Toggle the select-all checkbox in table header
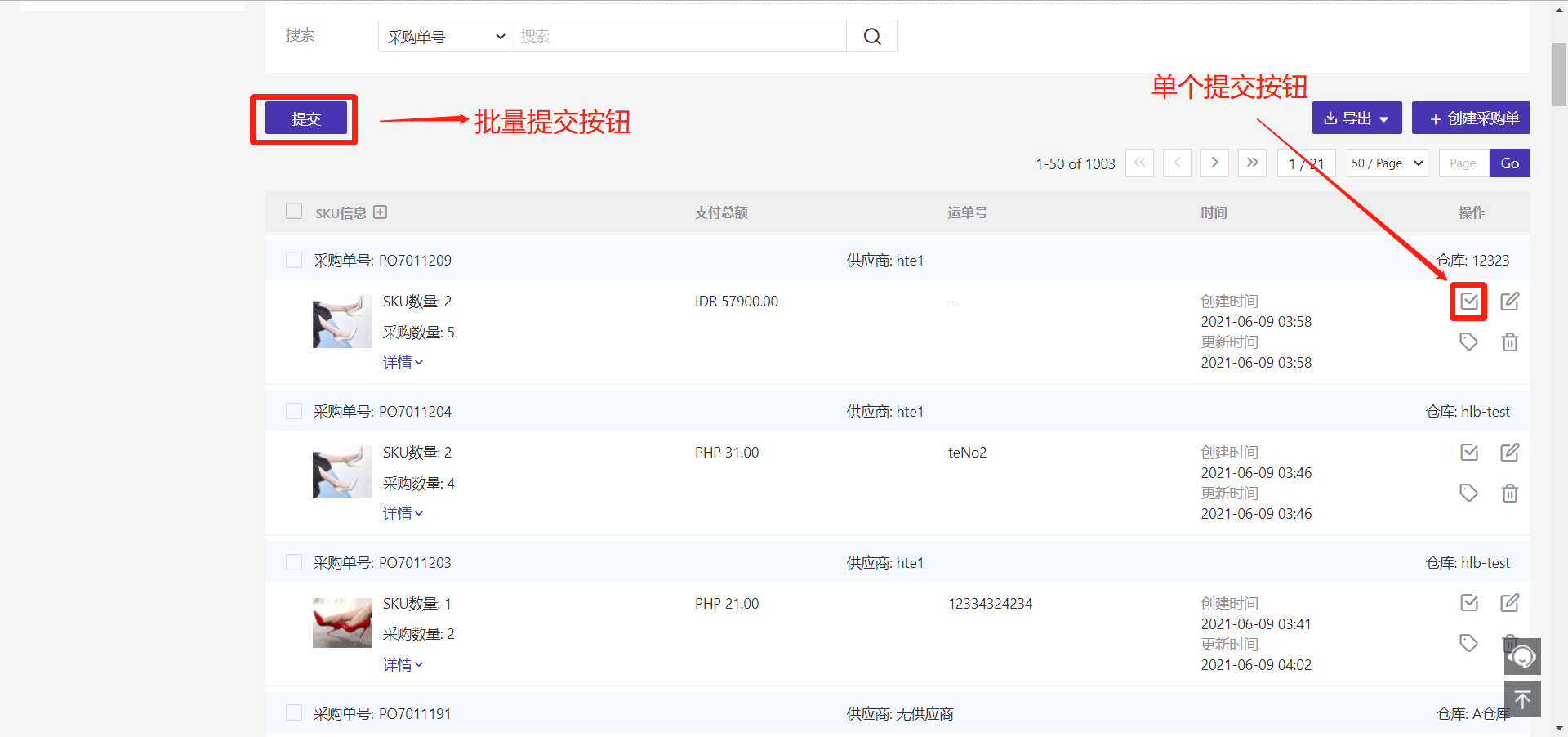1568x737 pixels. tap(294, 212)
